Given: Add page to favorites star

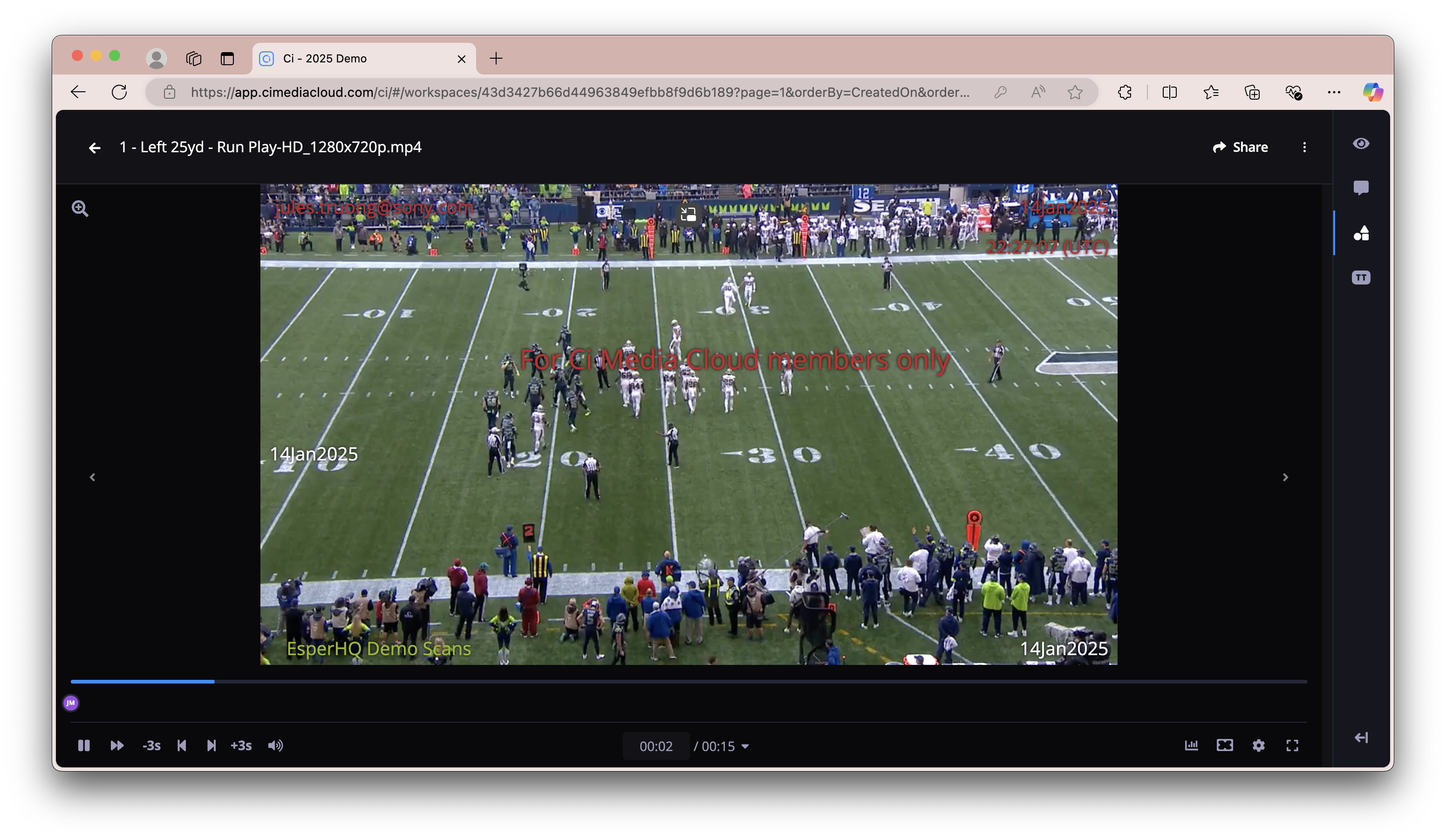Looking at the screenshot, I should [x=1075, y=92].
